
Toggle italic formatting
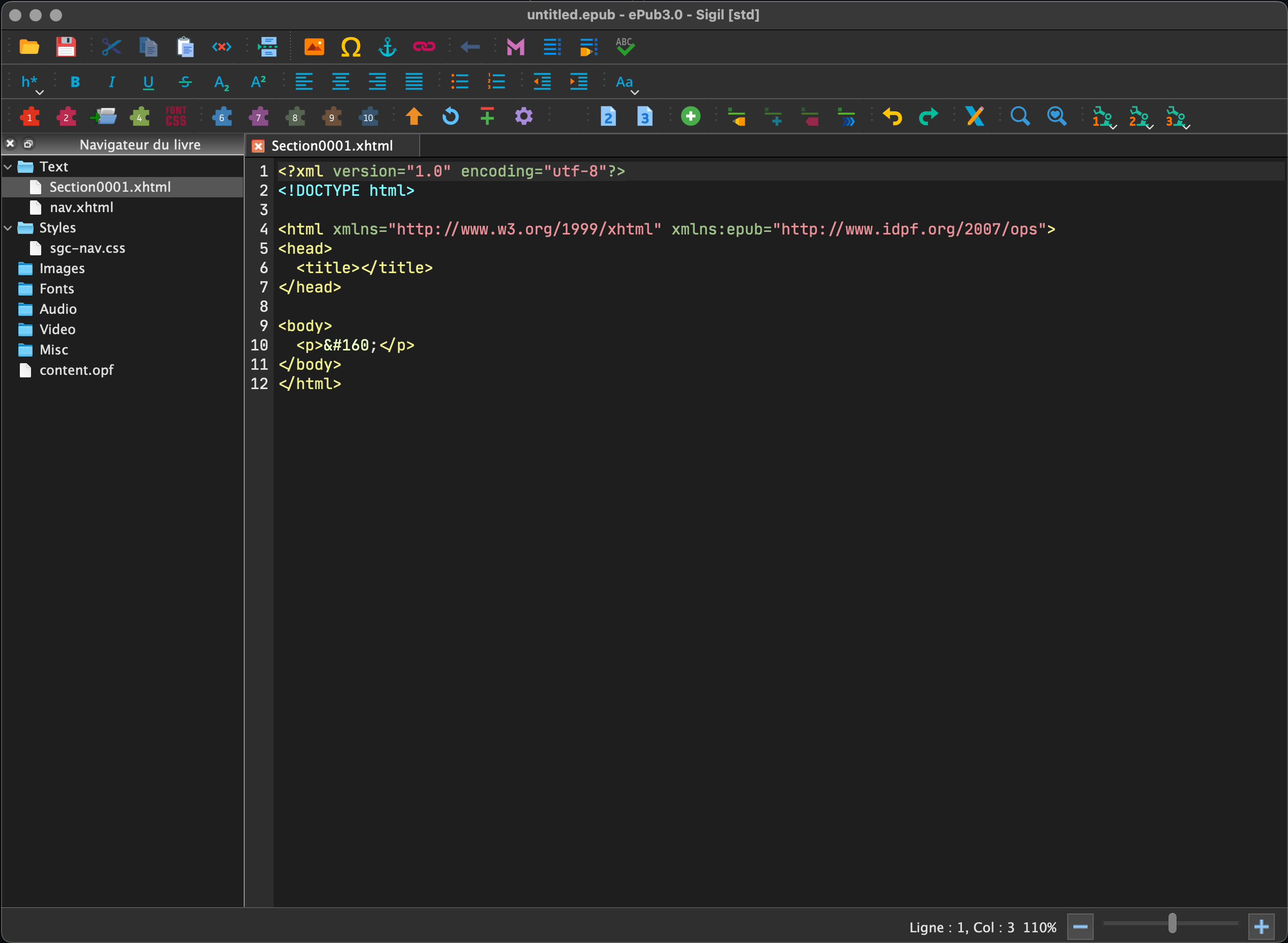coord(112,81)
